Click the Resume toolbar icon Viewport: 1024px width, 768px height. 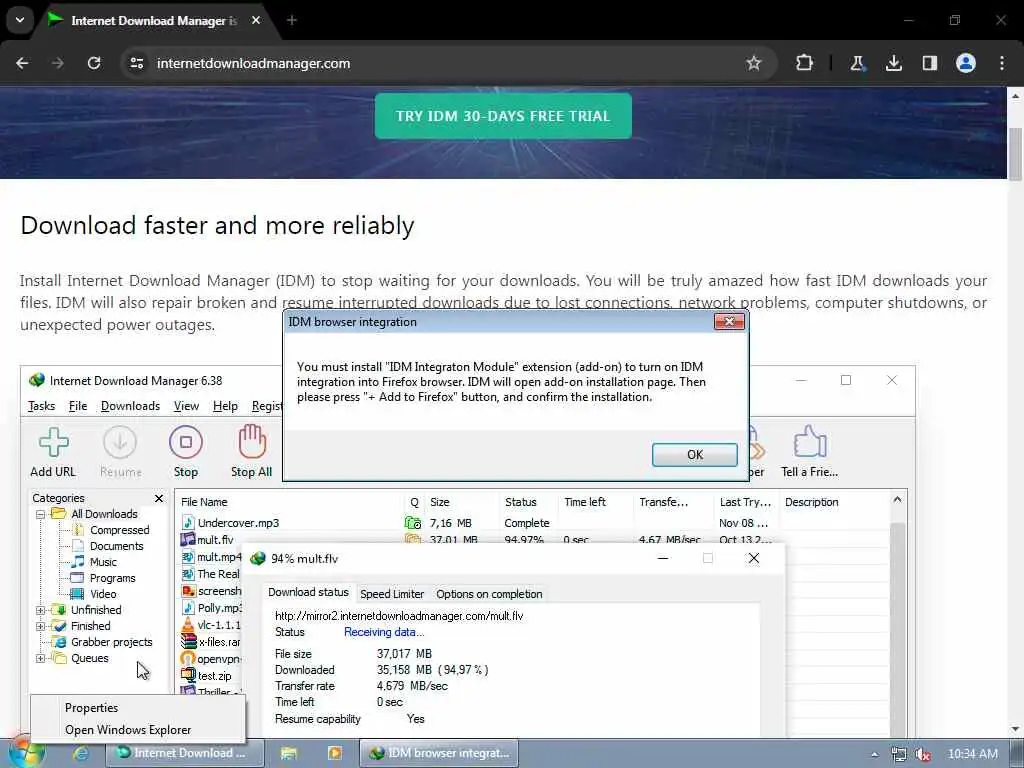pos(120,453)
